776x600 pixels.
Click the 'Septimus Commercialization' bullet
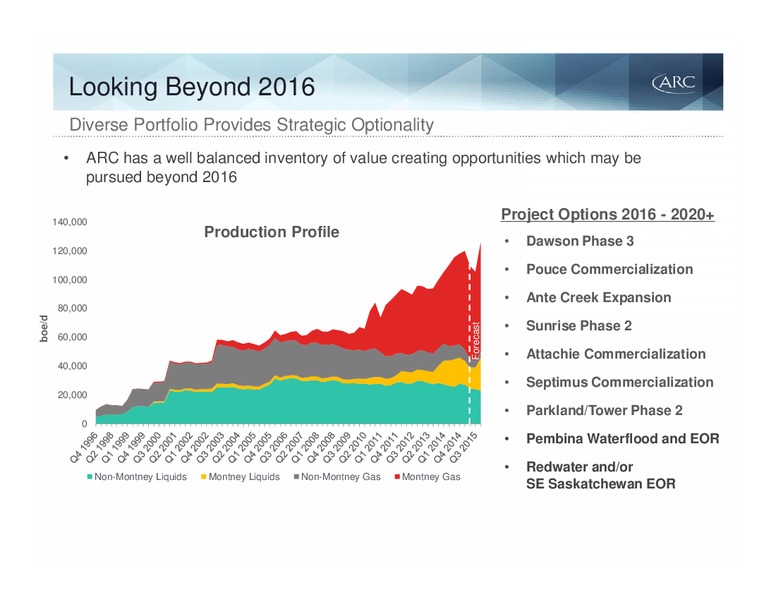(x=620, y=382)
